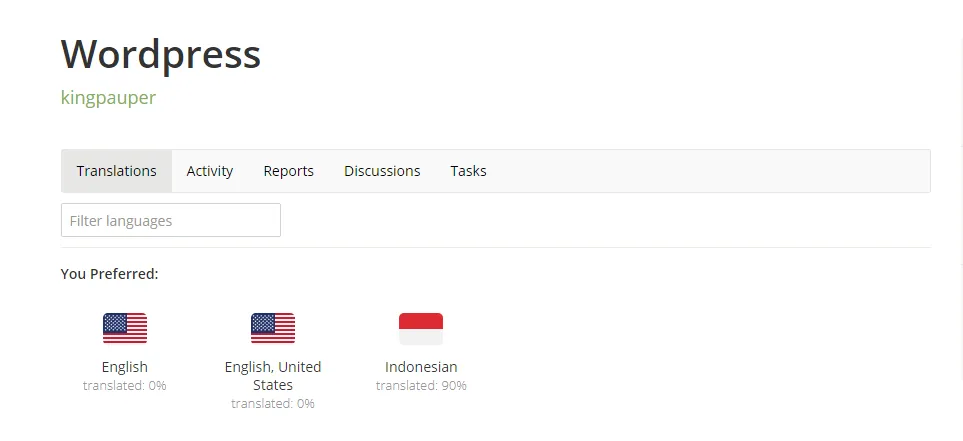
Task: Click the flag above English, United States
Action: coord(273,329)
